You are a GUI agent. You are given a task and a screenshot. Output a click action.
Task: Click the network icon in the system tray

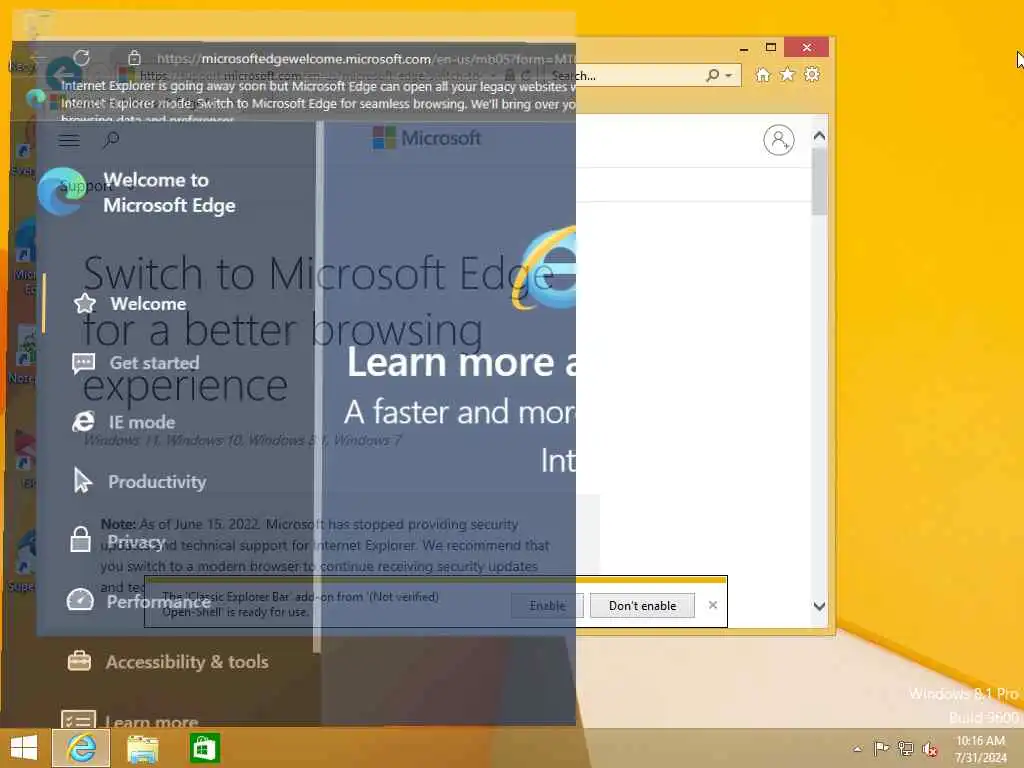coord(905,748)
